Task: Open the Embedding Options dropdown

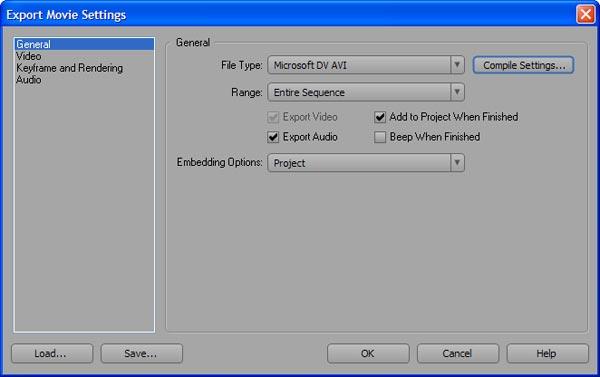Action: tap(366, 163)
